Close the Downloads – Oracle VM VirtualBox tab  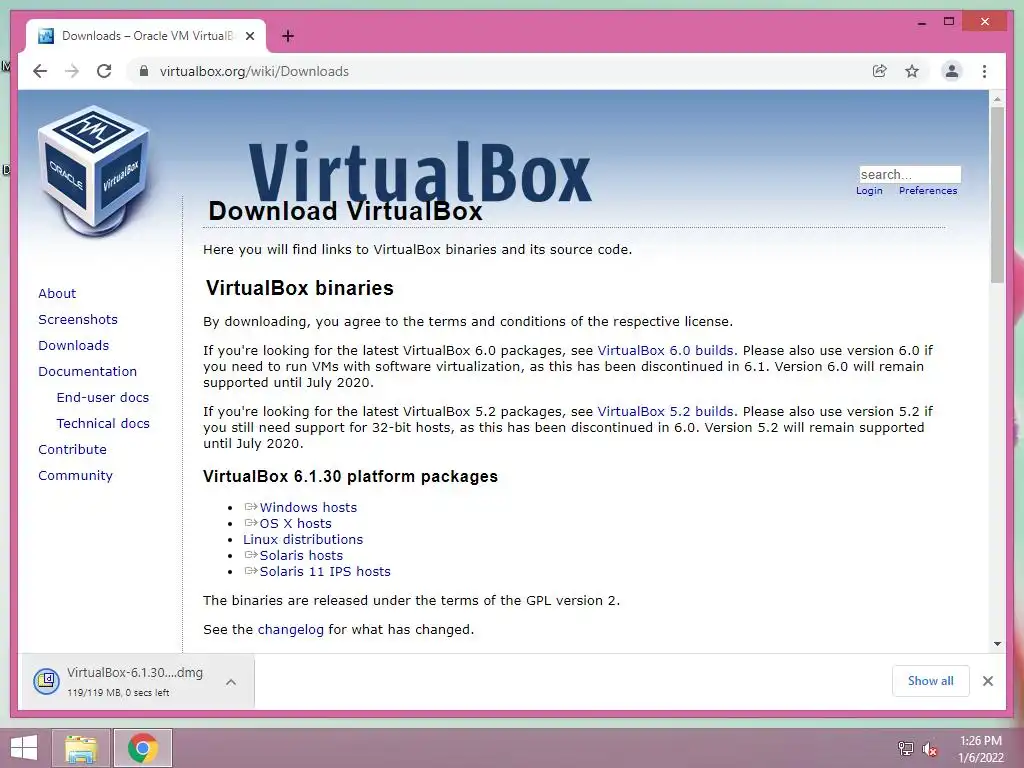[x=249, y=36]
